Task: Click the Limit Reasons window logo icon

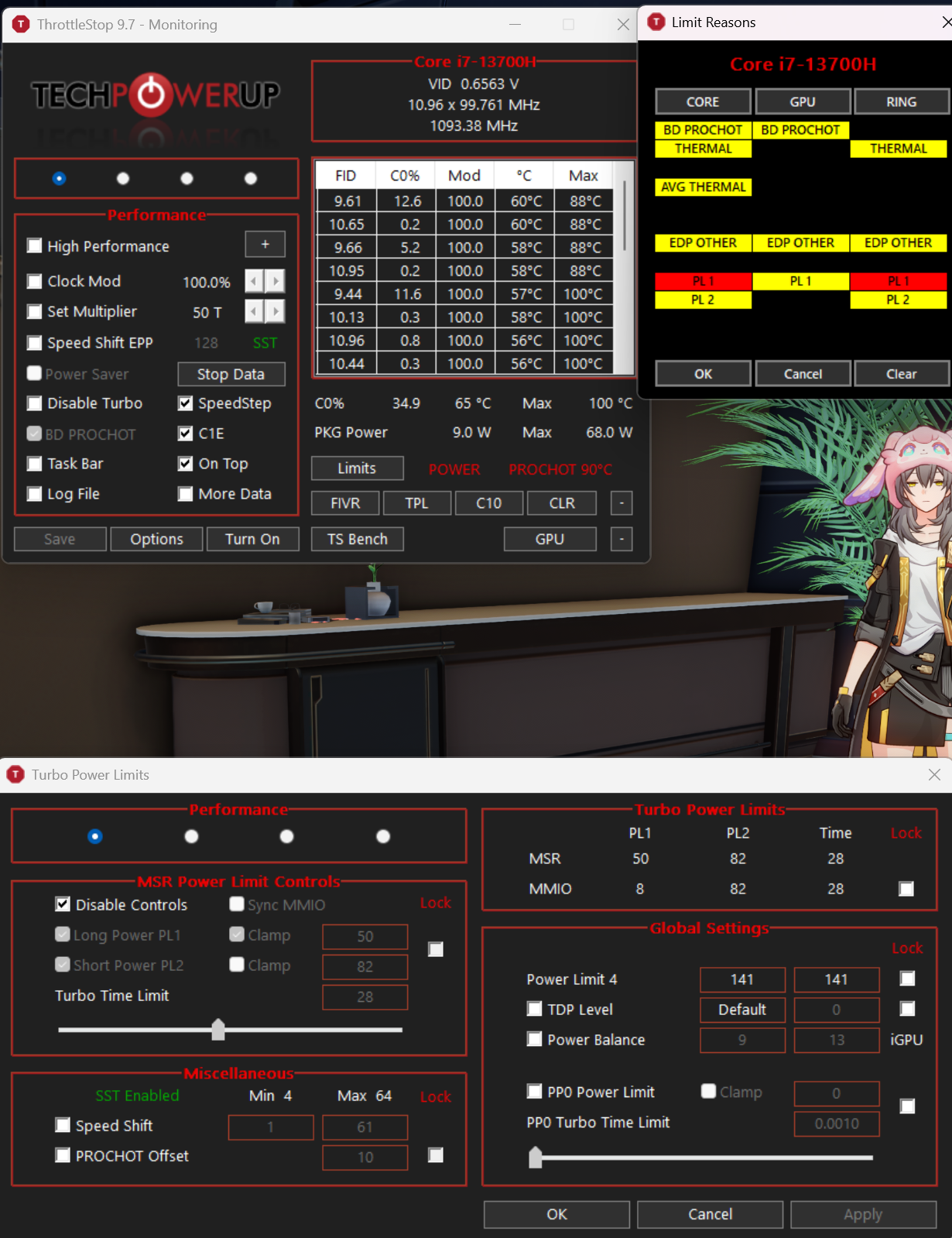Action: pyautogui.click(x=656, y=22)
